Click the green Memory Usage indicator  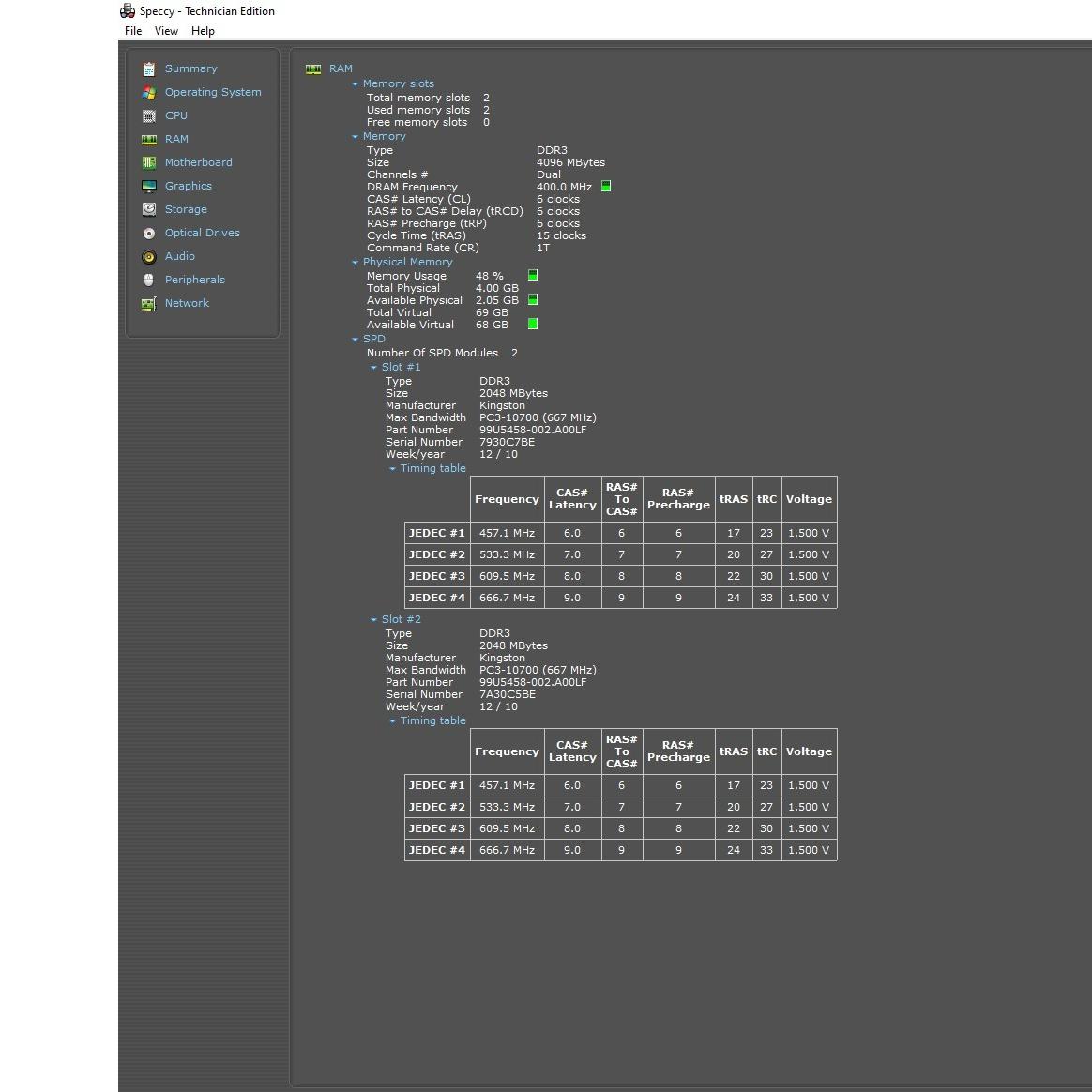533,276
